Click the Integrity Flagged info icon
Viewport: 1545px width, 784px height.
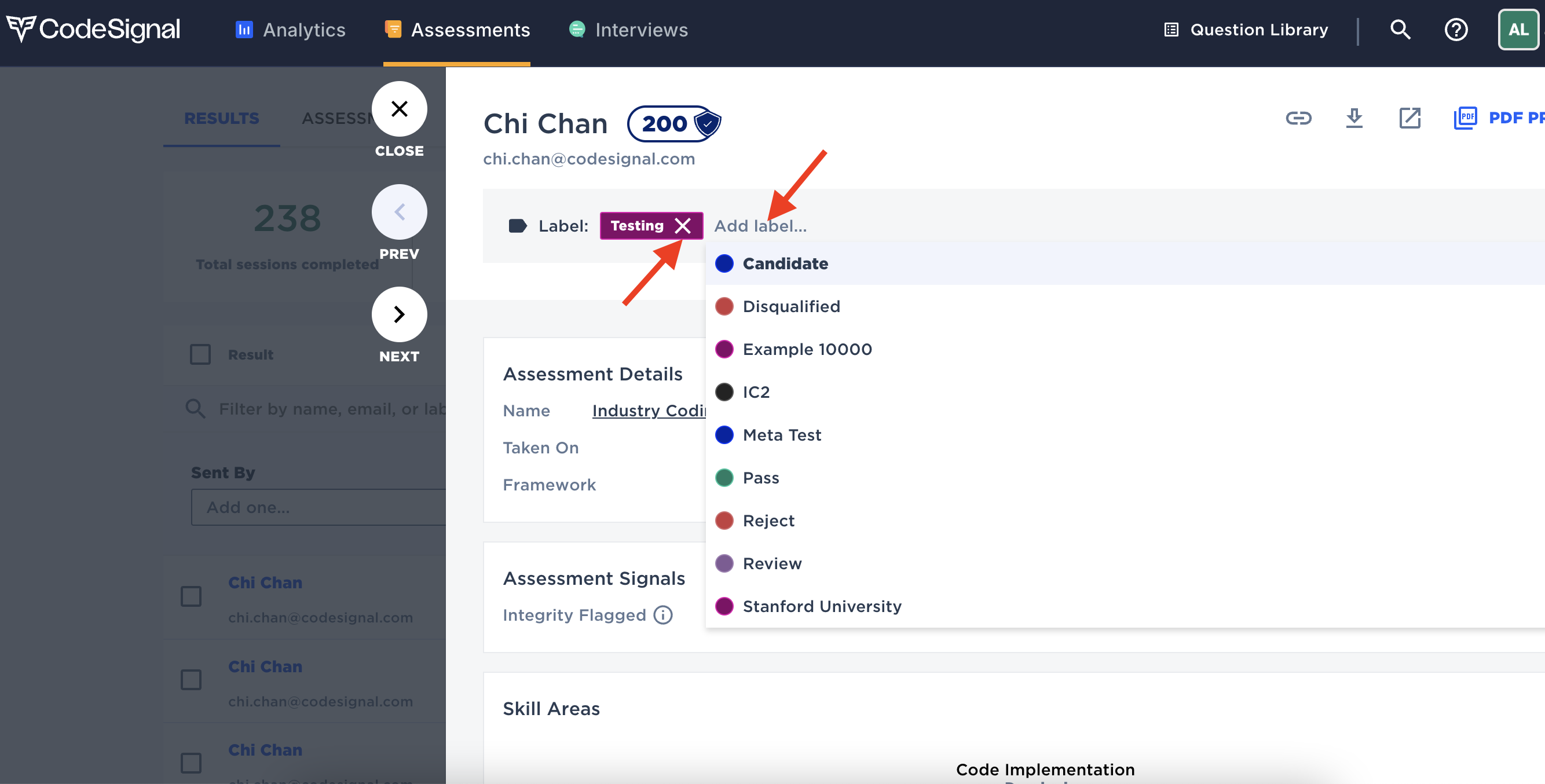pos(662,615)
